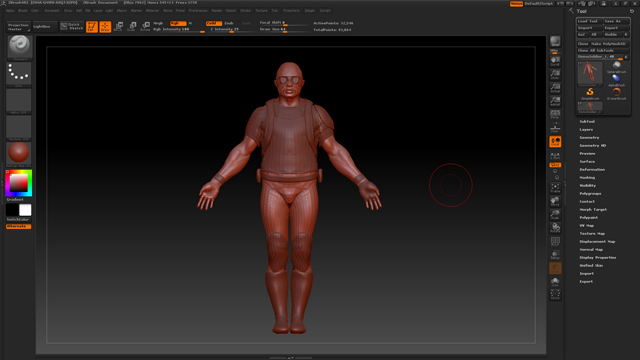Expand the Layers subpalette
Image resolution: width=640 pixels, height=360 pixels.
click(x=586, y=129)
